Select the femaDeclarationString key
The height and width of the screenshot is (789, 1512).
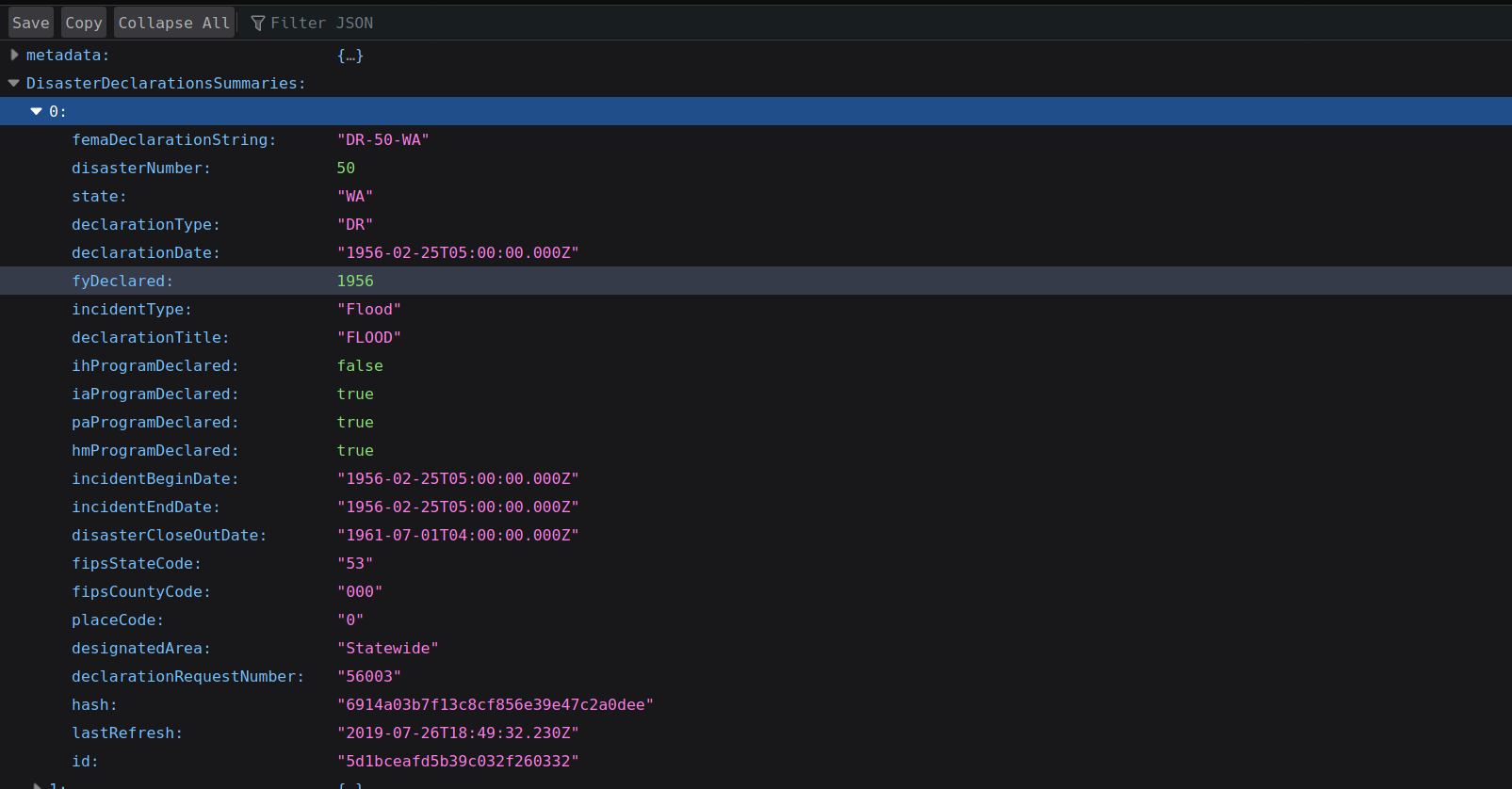[x=174, y=139]
